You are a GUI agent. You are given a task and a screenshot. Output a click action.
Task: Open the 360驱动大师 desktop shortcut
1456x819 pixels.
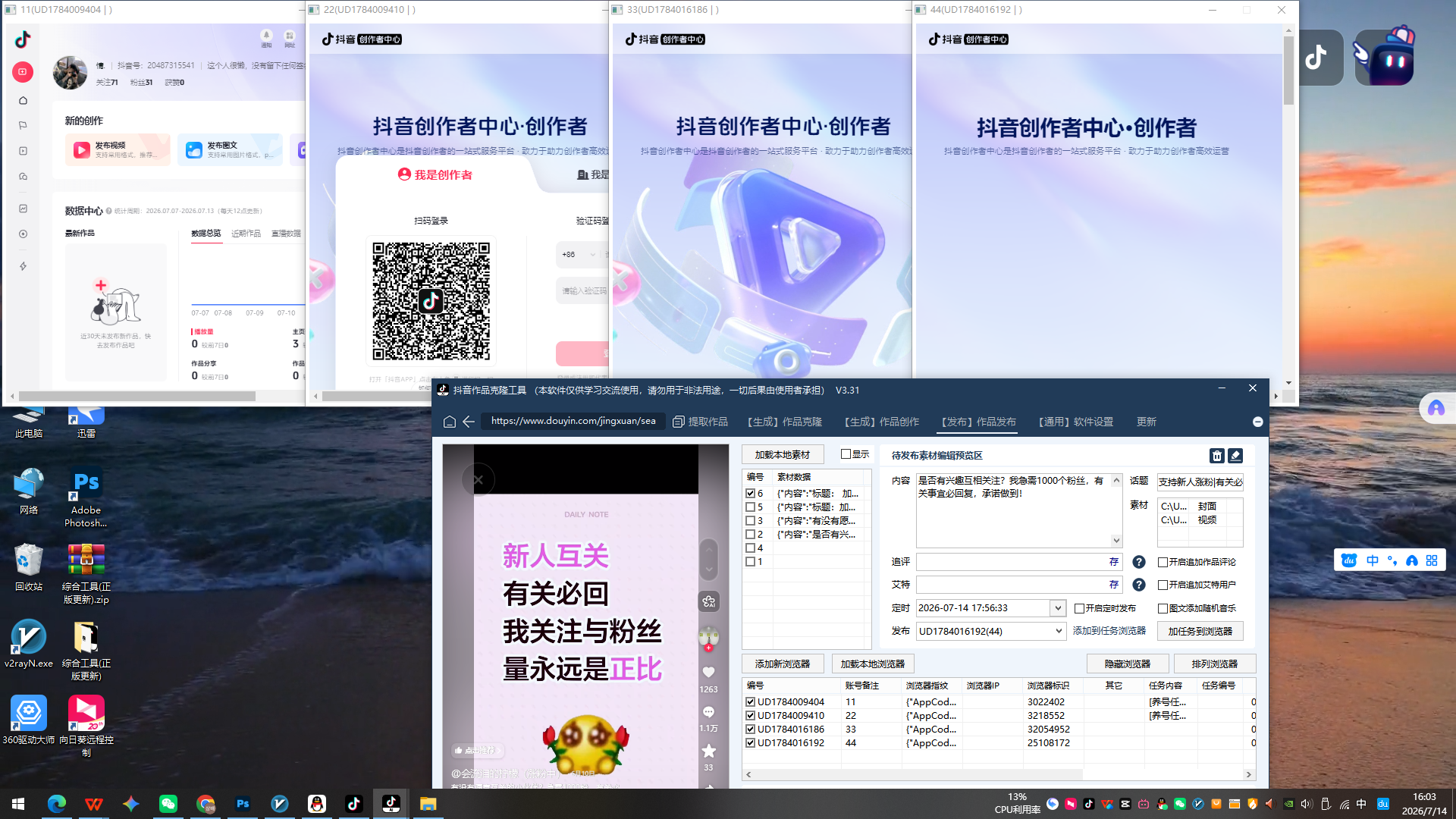pyautogui.click(x=29, y=720)
